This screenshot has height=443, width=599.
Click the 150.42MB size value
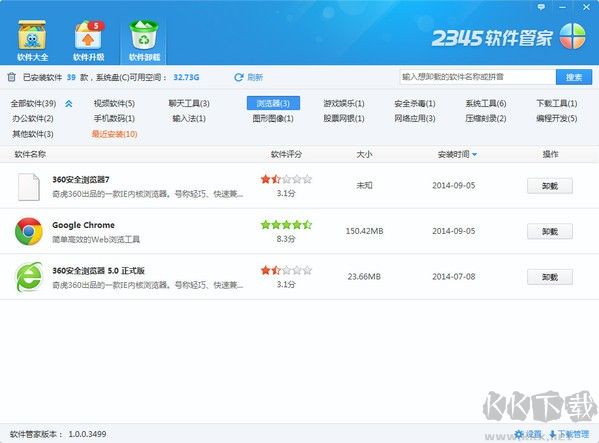pyautogui.click(x=364, y=231)
